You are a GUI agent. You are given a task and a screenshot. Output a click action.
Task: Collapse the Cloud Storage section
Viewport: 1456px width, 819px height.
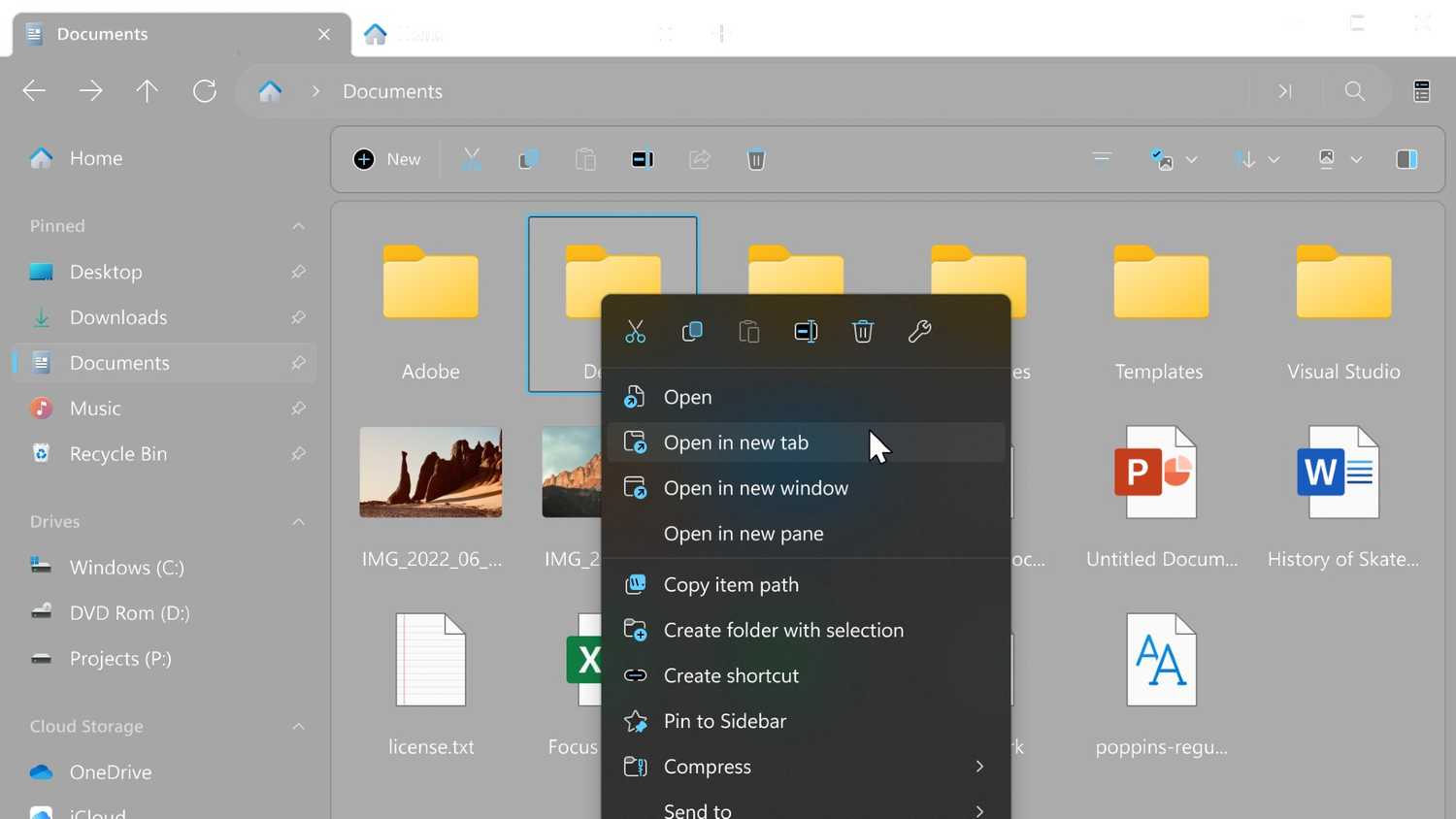[298, 727]
